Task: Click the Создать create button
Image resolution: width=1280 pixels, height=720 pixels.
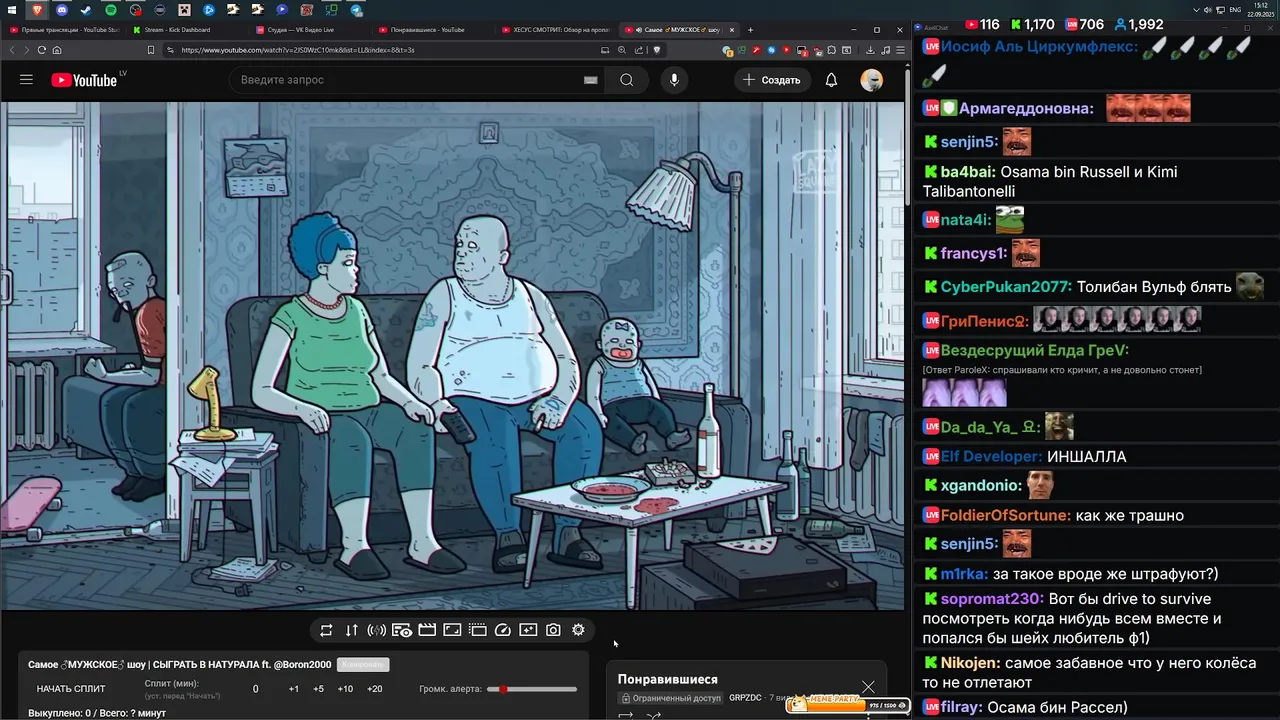Action: pyautogui.click(x=771, y=80)
